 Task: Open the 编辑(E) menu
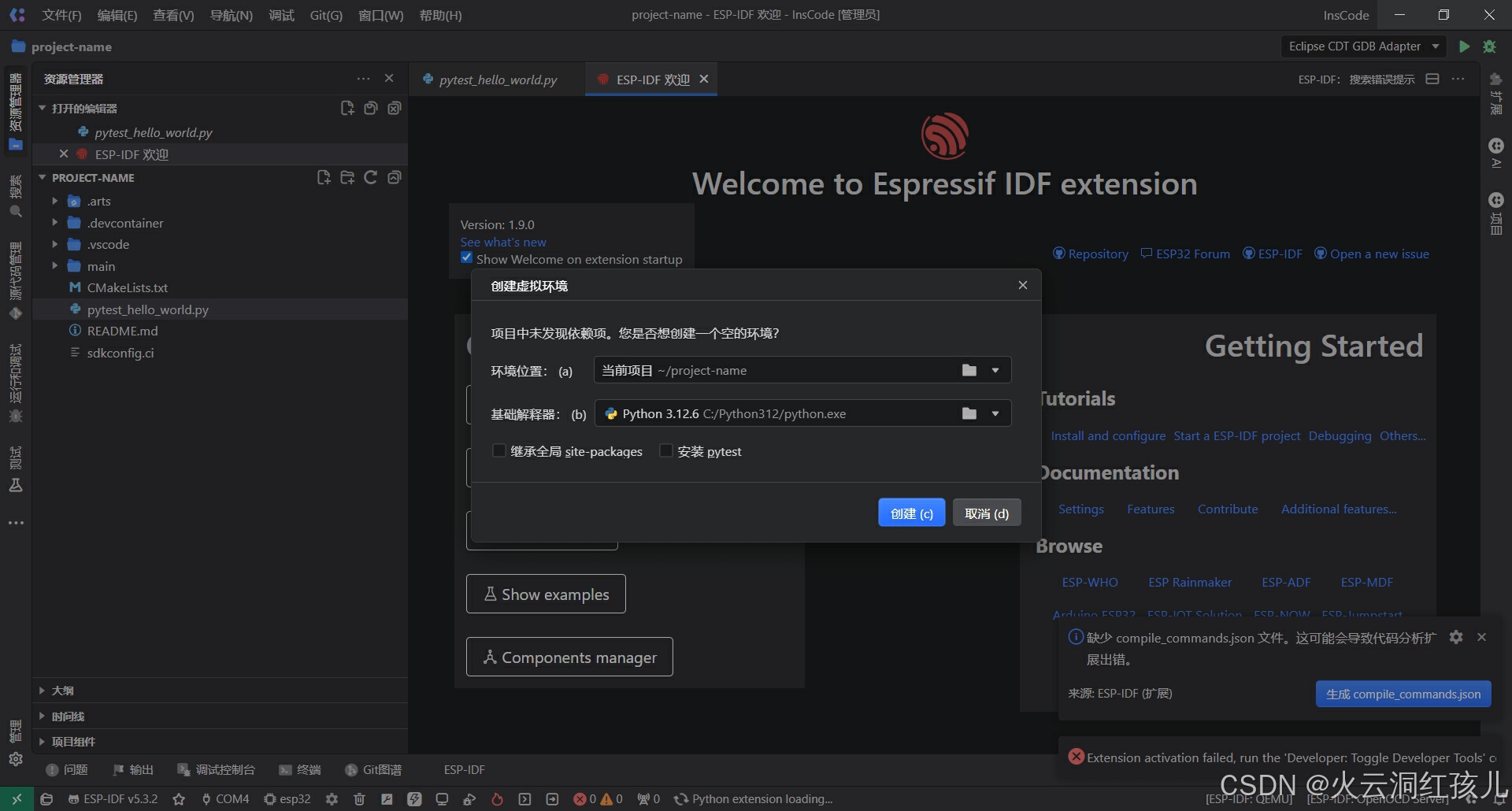(117, 15)
